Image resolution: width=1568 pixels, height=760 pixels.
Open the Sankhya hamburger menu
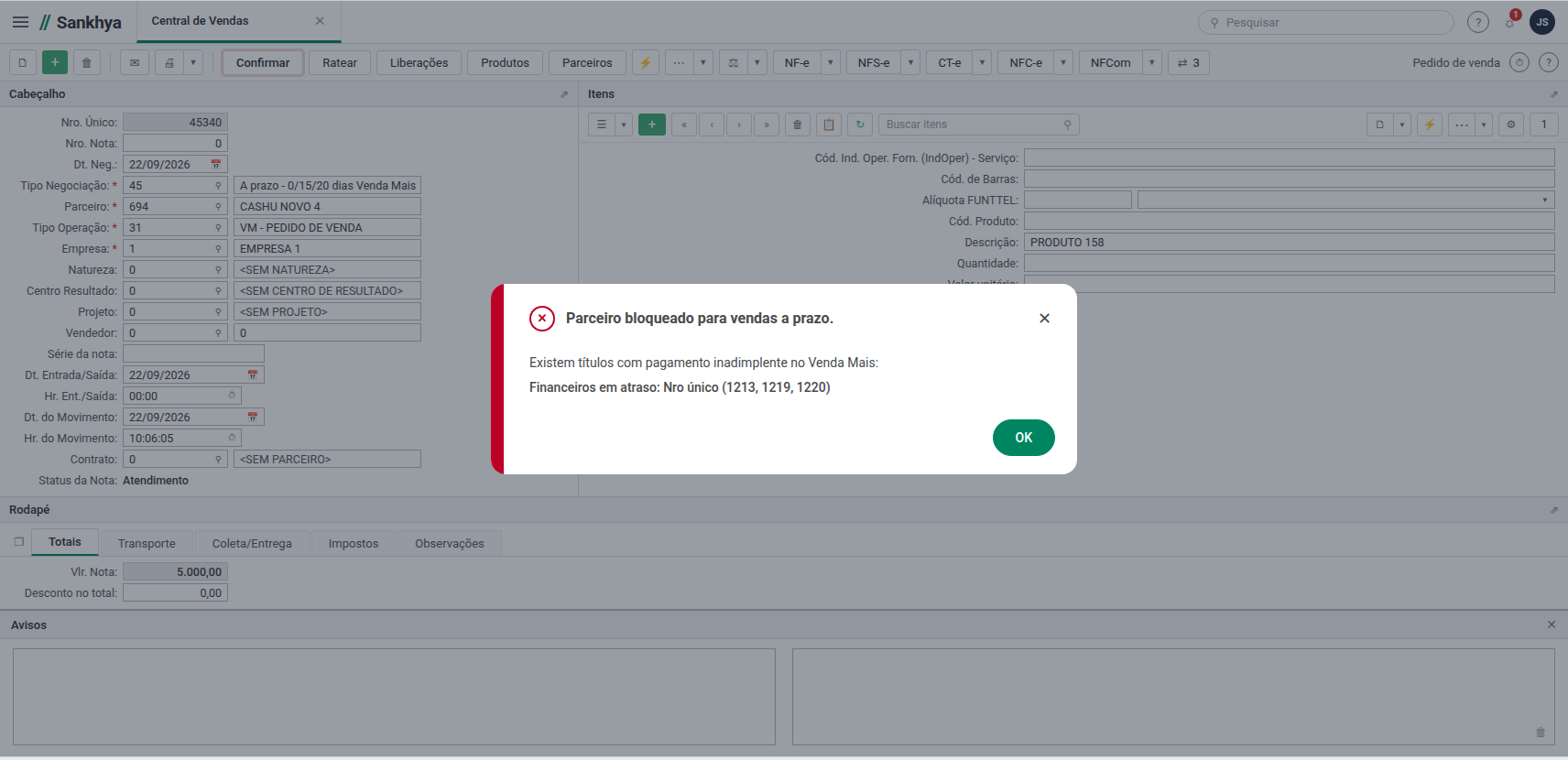pos(20,22)
